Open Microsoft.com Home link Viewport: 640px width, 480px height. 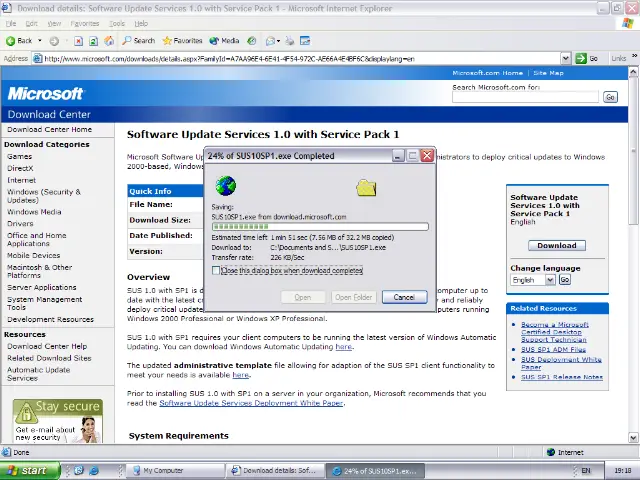pos(487,73)
